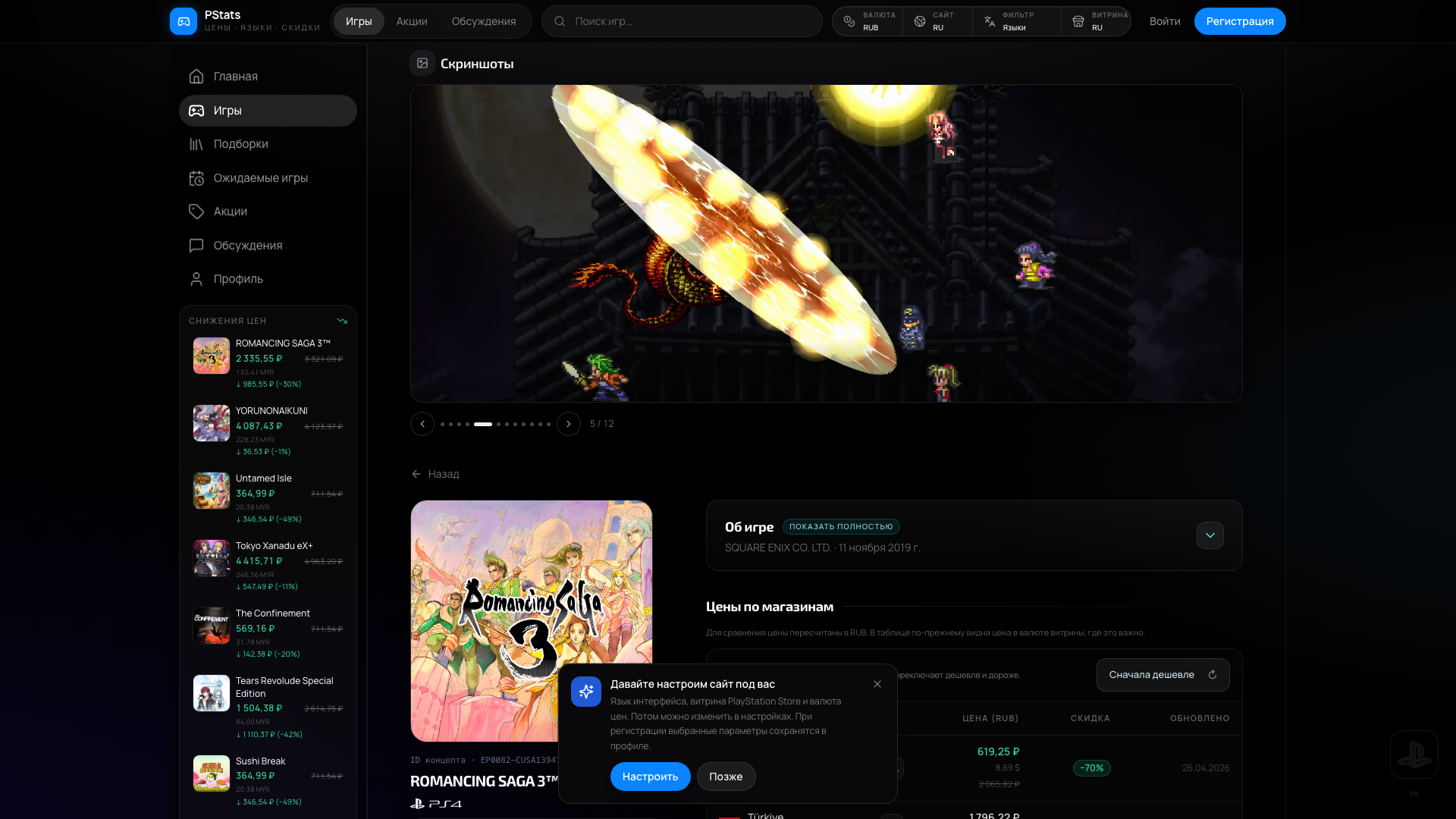This screenshot has width=1456, height=819.
Task: Click the Регистрация button
Action: (x=1240, y=21)
